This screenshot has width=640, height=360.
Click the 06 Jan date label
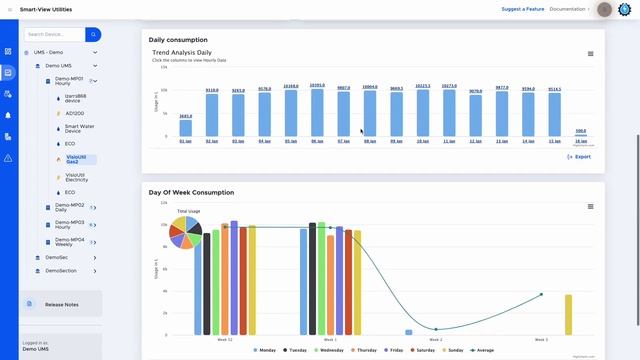(317, 141)
